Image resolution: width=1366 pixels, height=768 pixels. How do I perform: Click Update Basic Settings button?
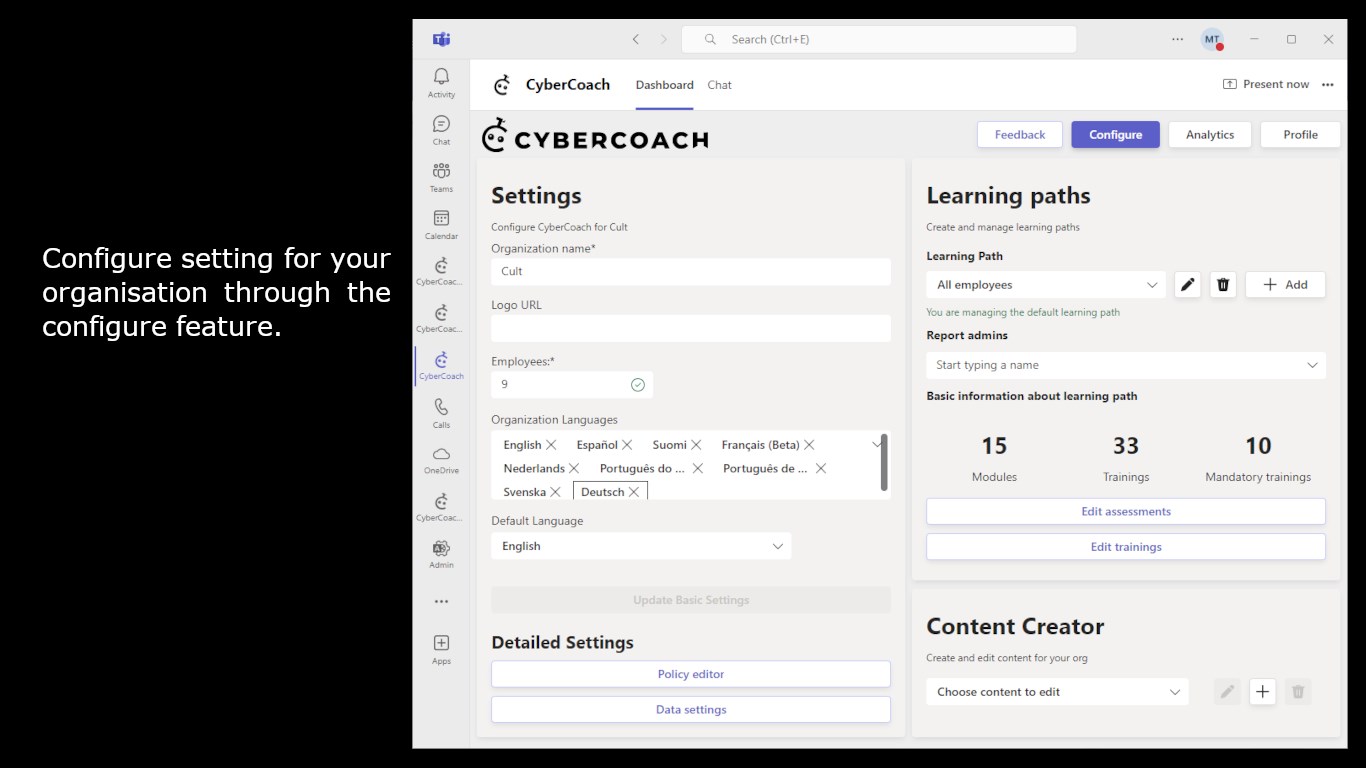[x=691, y=600]
